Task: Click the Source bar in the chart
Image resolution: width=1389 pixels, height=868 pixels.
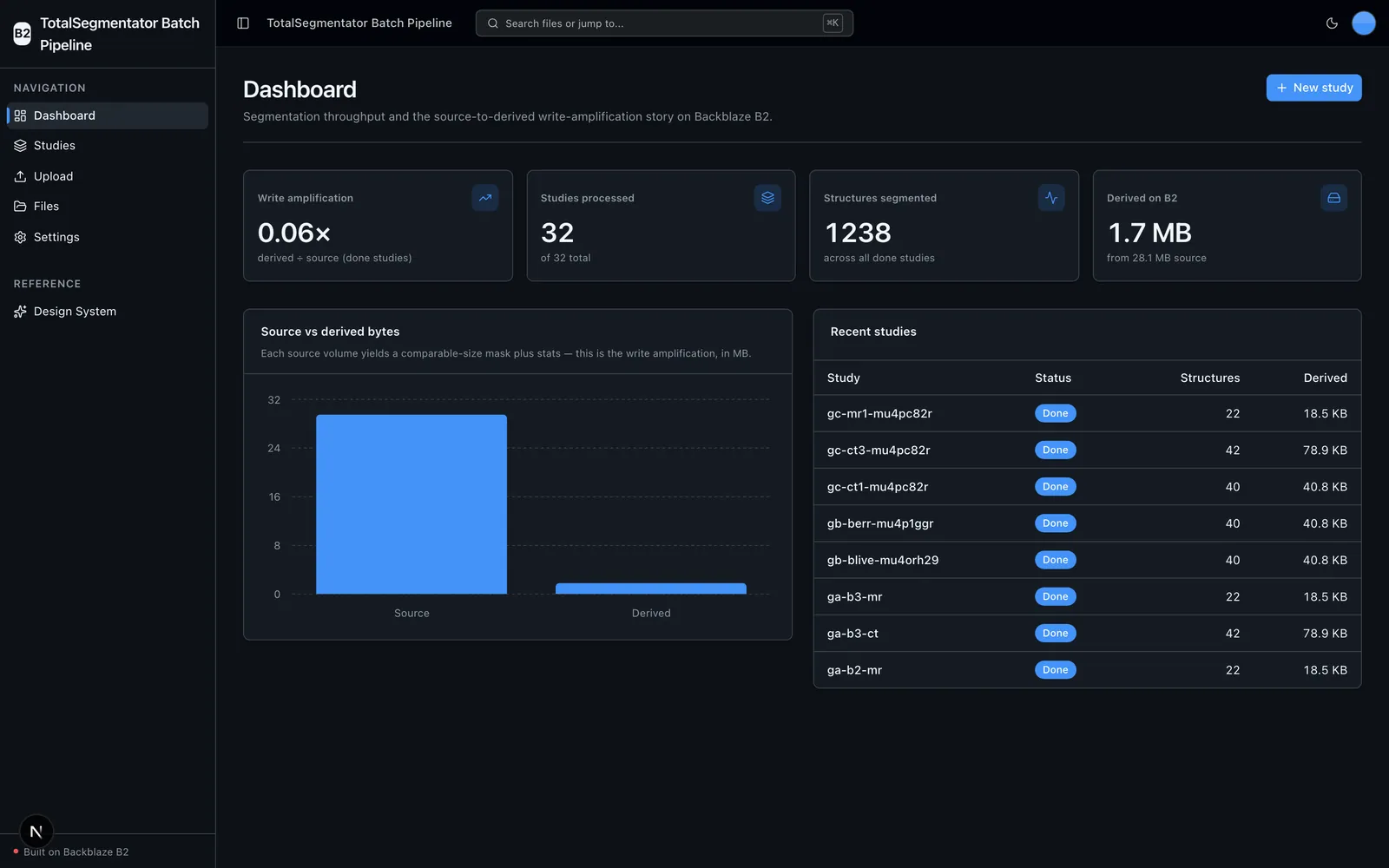Action: point(411,504)
